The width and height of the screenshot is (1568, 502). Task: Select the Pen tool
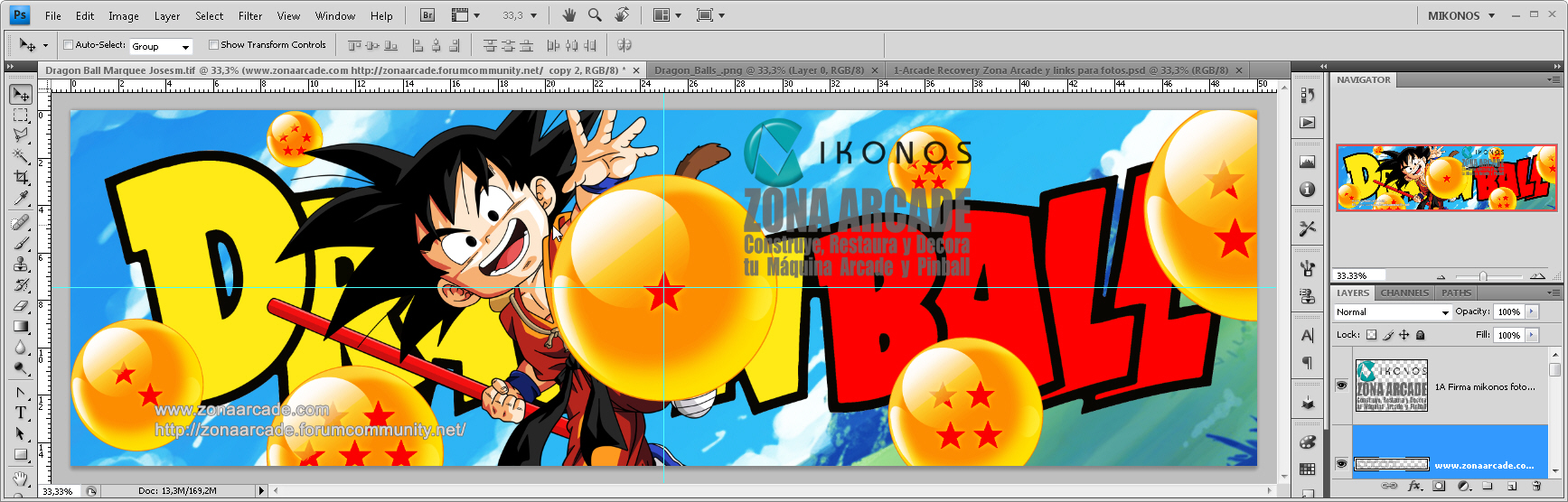(x=21, y=393)
